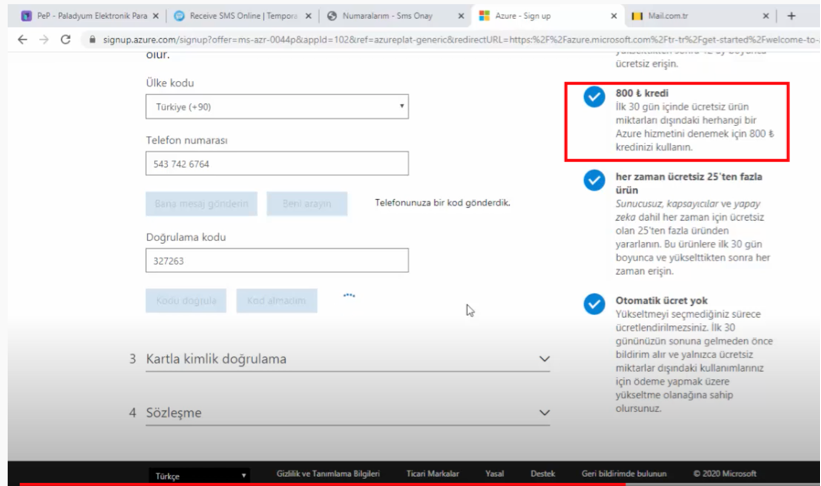Click the Kodu doğrula button
The width and height of the screenshot is (821, 486).
click(x=186, y=301)
